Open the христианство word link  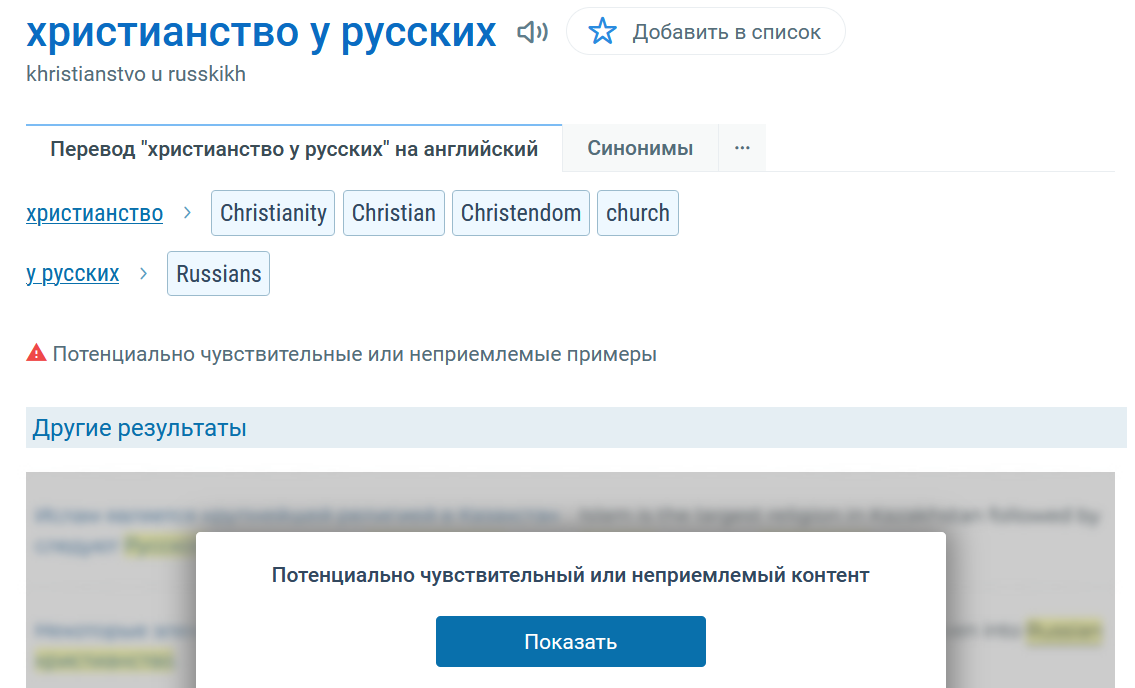click(94, 213)
